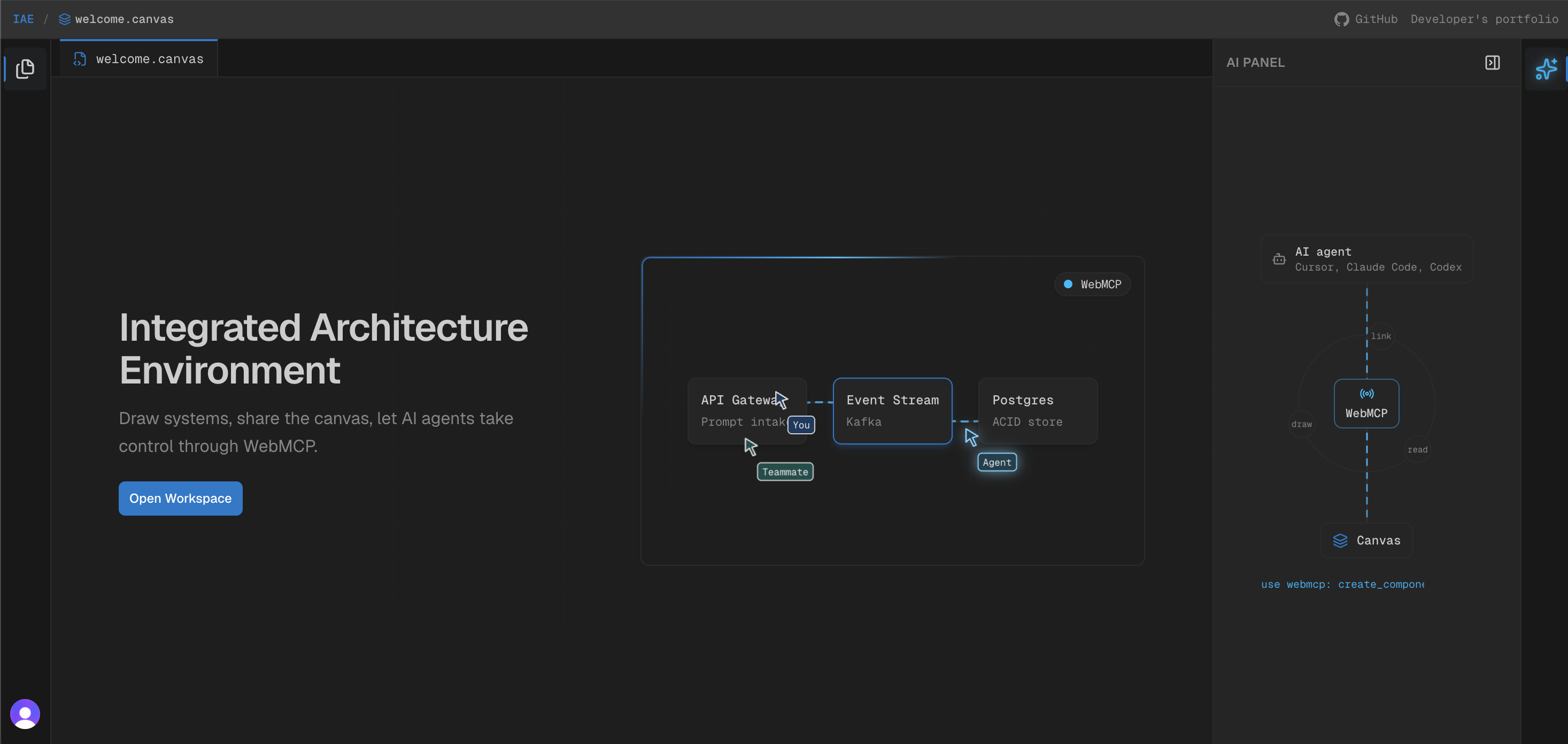Viewport: 1568px width, 744px height.
Task: Click the blue WebMCP status dot
Action: (x=1068, y=285)
